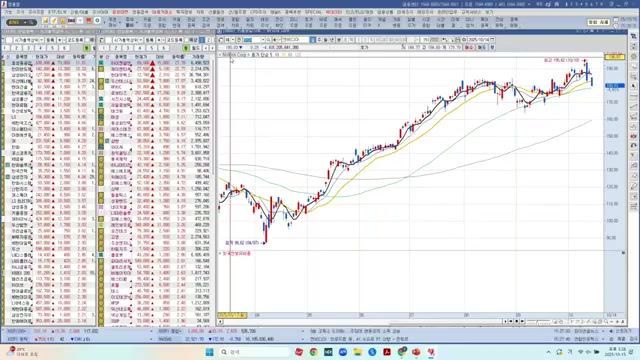Click the red square icon in the top toolbar

tap(89, 20)
